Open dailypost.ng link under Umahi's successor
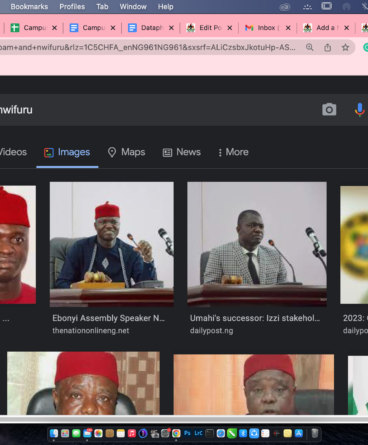This screenshot has width=368, height=445. [211, 331]
